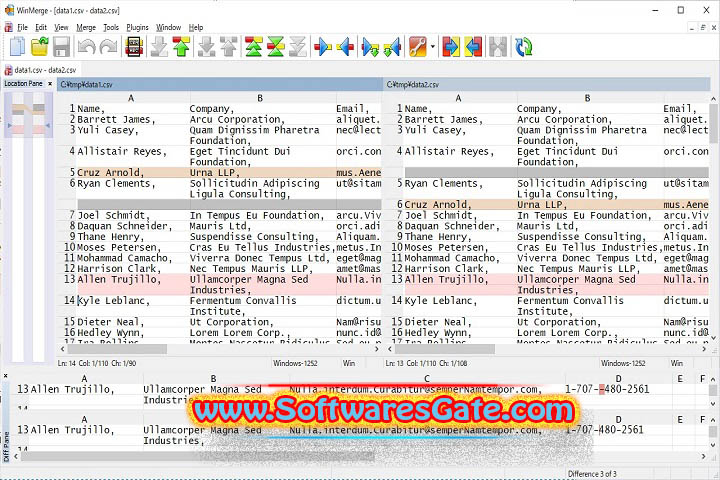This screenshot has height=480, width=720.
Task: Click 'Suspendisse Consulting,' in the right pane
Action: (x=581, y=237)
